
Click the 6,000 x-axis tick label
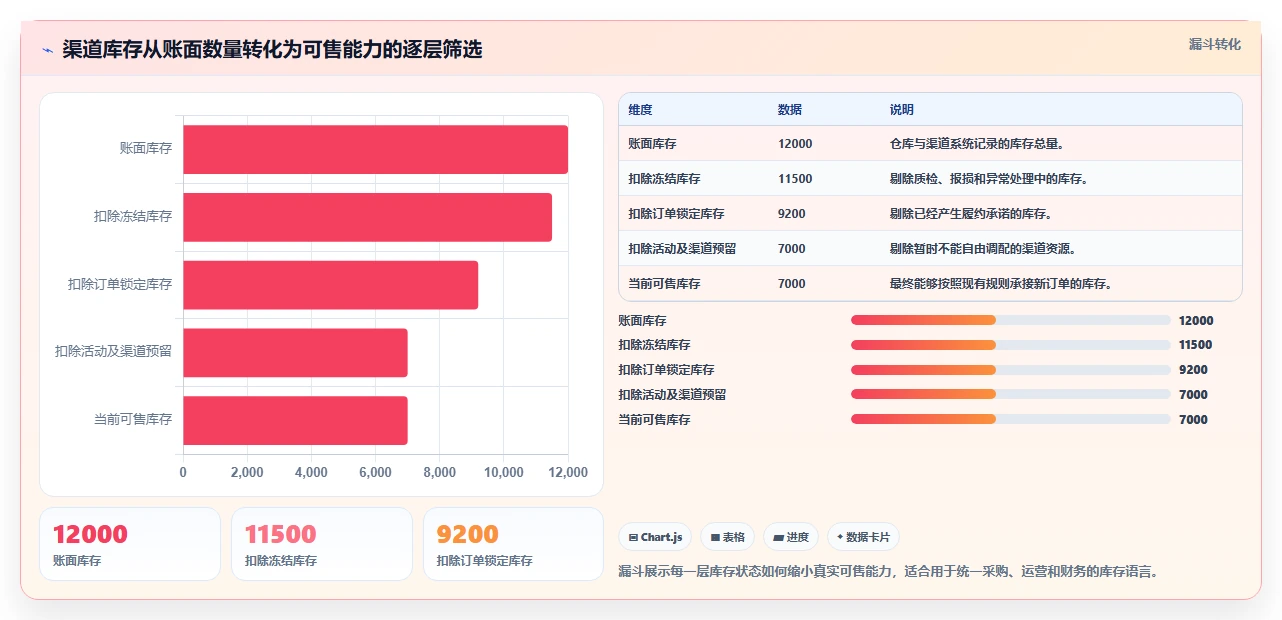(x=375, y=473)
